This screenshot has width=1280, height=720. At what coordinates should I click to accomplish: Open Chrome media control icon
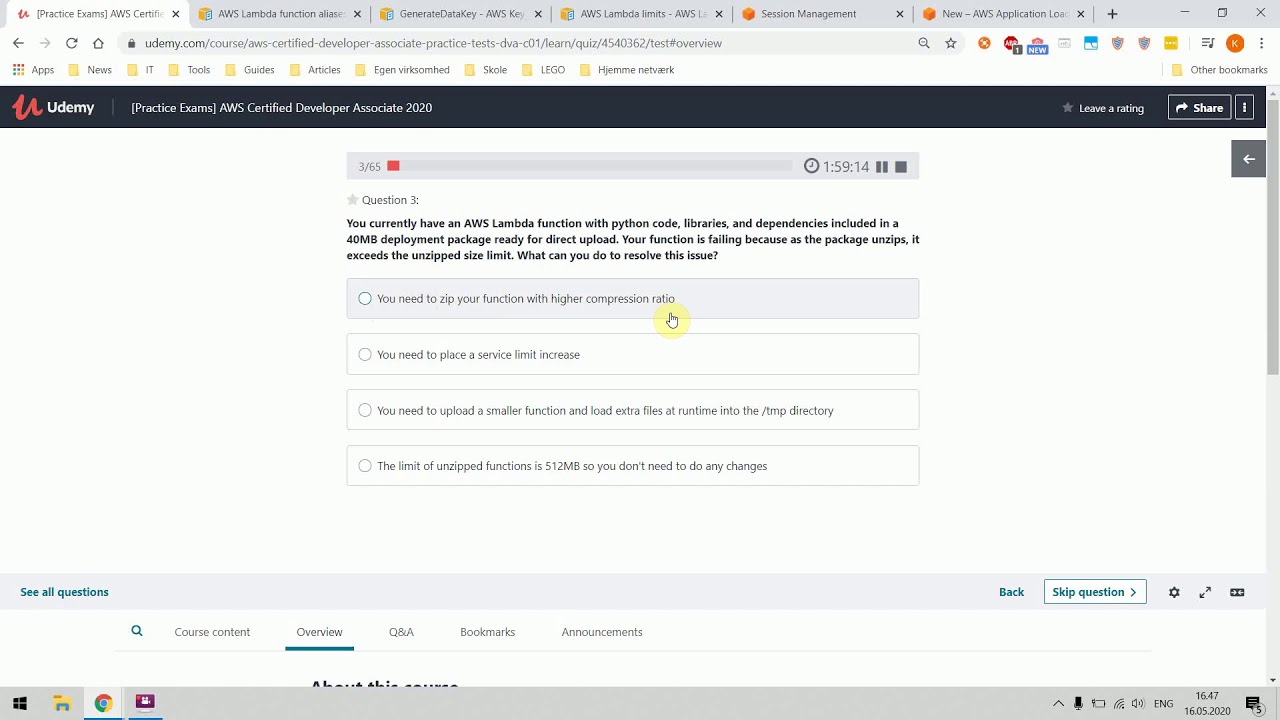point(1208,43)
